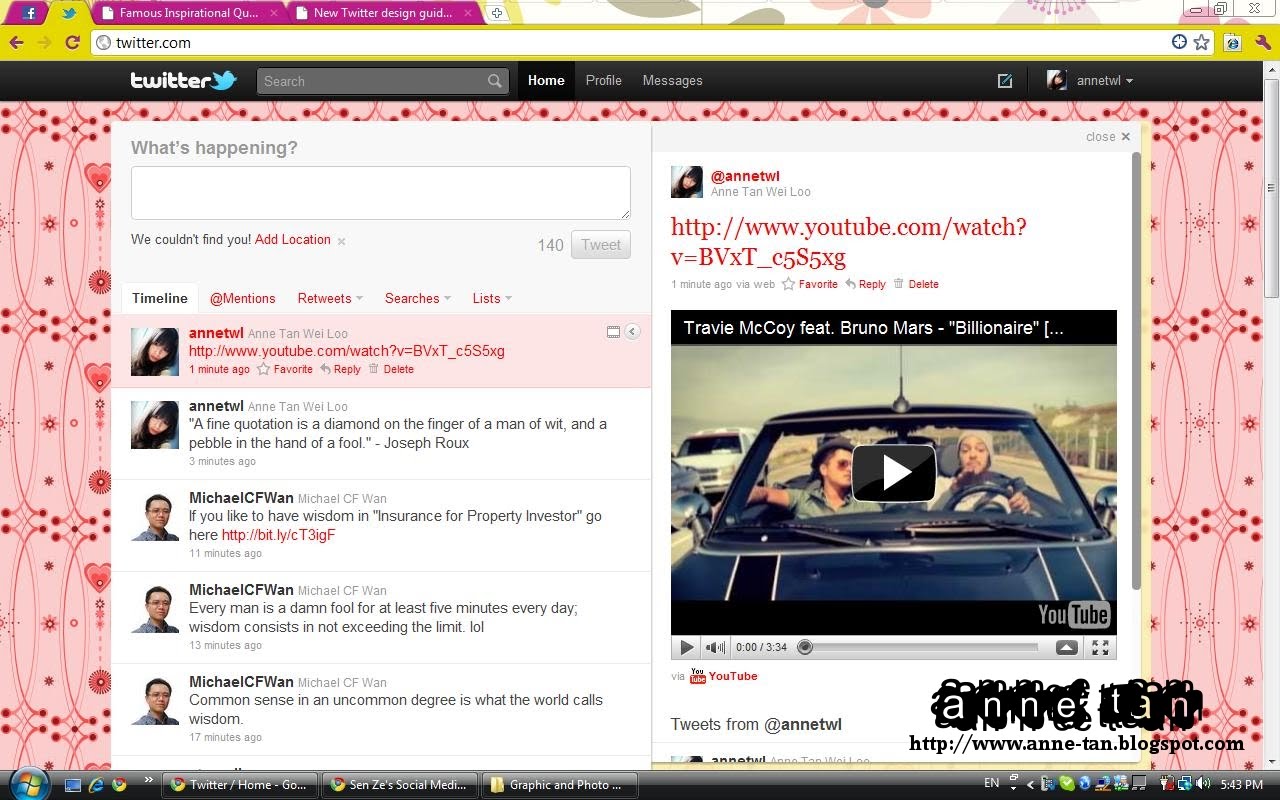Image resolution: width=1280 pixels, height=800 pixels.
Task: Play the Billionaire YouTube video
Action: [894, 473]
